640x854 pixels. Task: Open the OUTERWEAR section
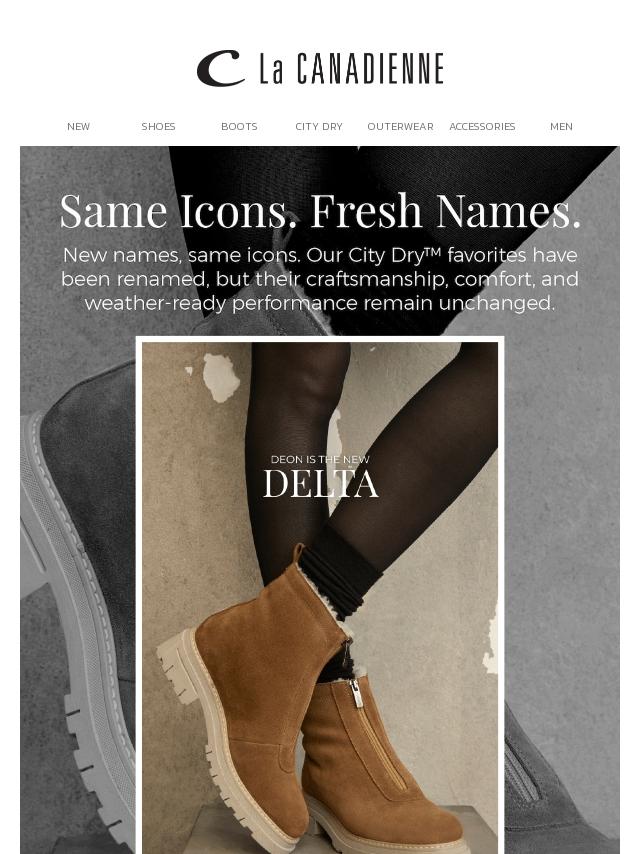[400, 126]
